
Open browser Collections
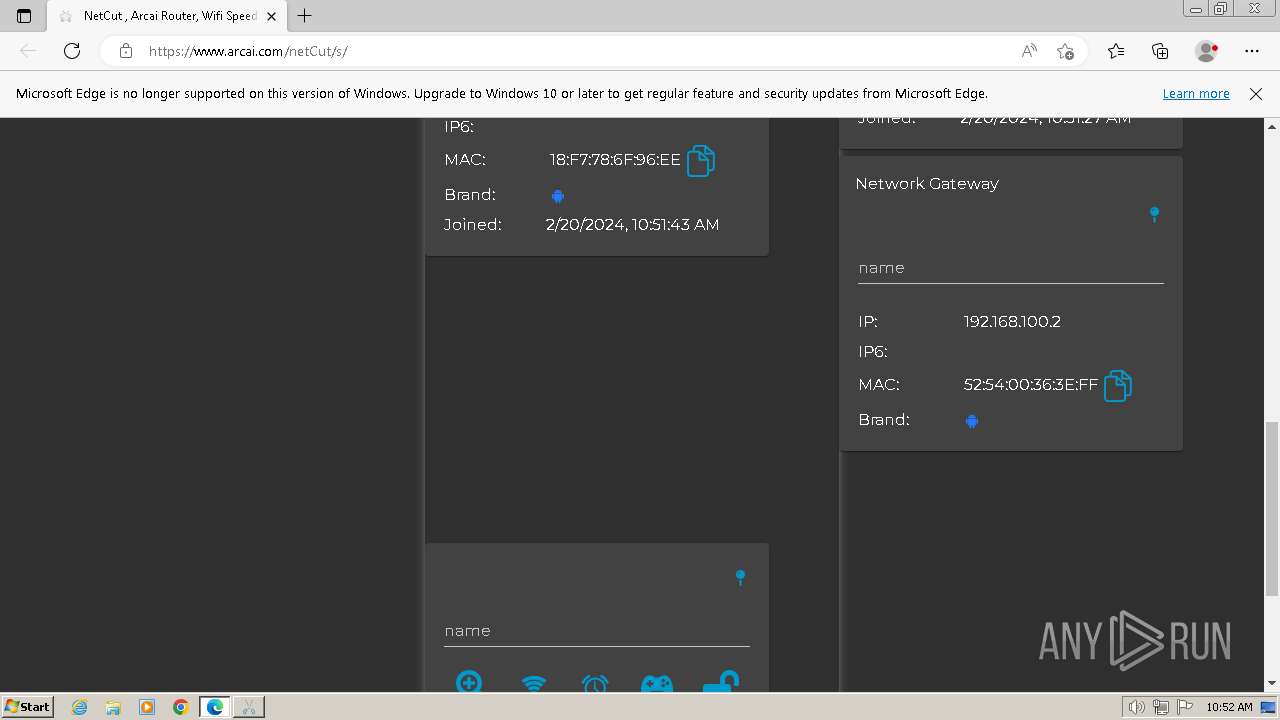(x=1160, y=51)
